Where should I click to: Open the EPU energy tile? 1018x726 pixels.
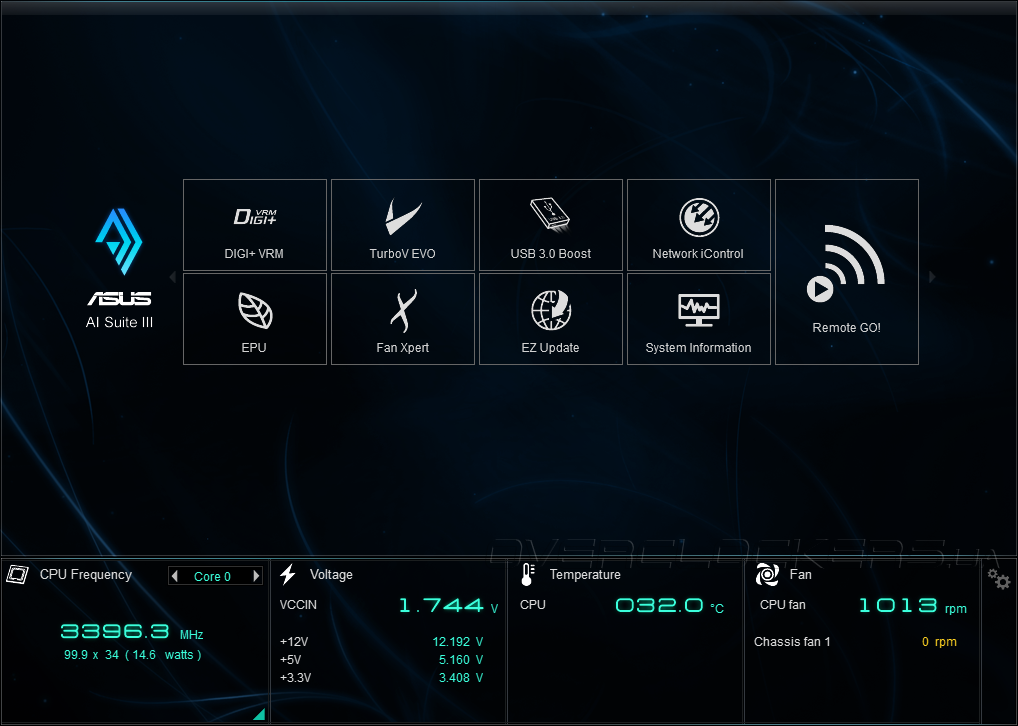click(x=254, y=319)
